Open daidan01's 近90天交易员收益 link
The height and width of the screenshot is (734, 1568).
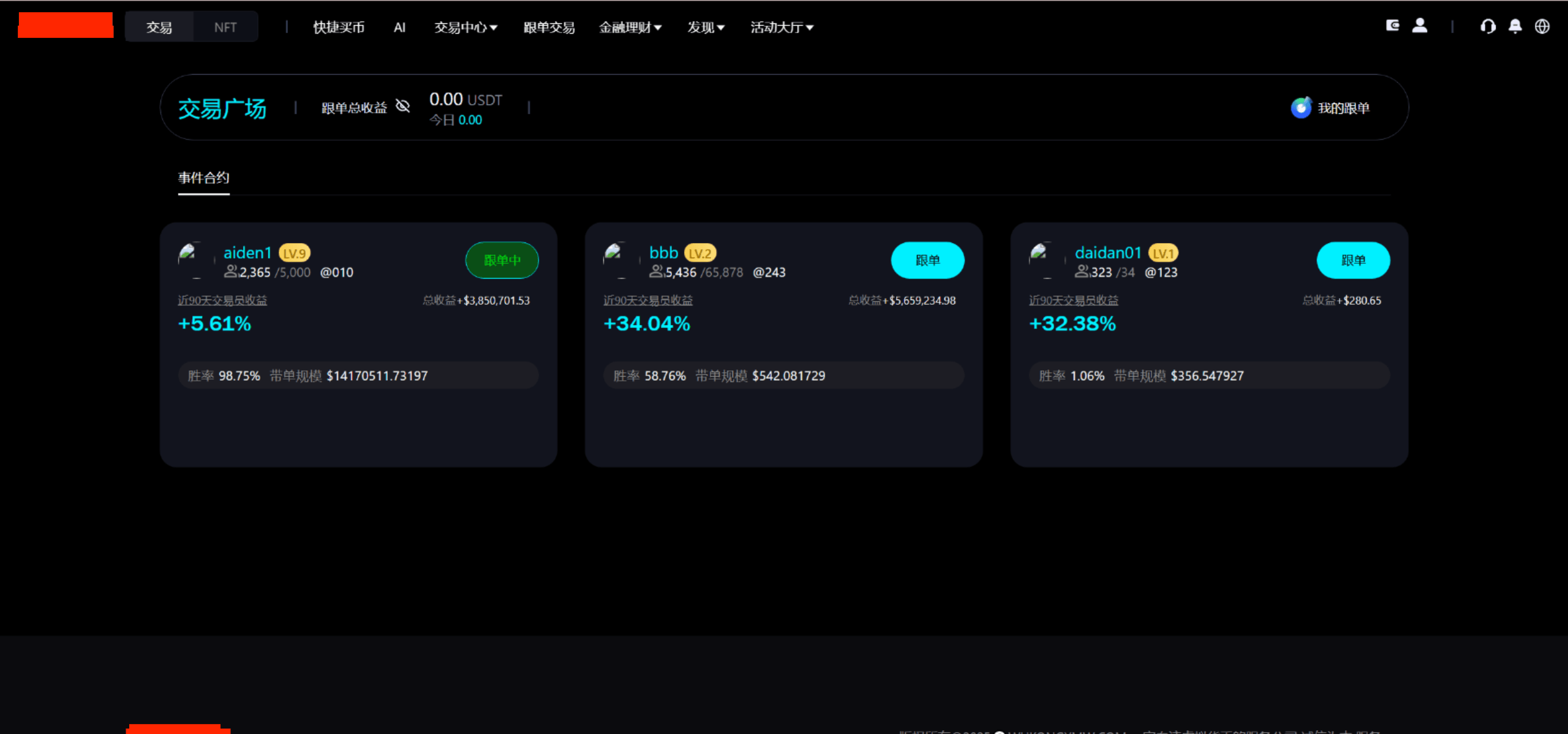click(x=1074, y=300)
